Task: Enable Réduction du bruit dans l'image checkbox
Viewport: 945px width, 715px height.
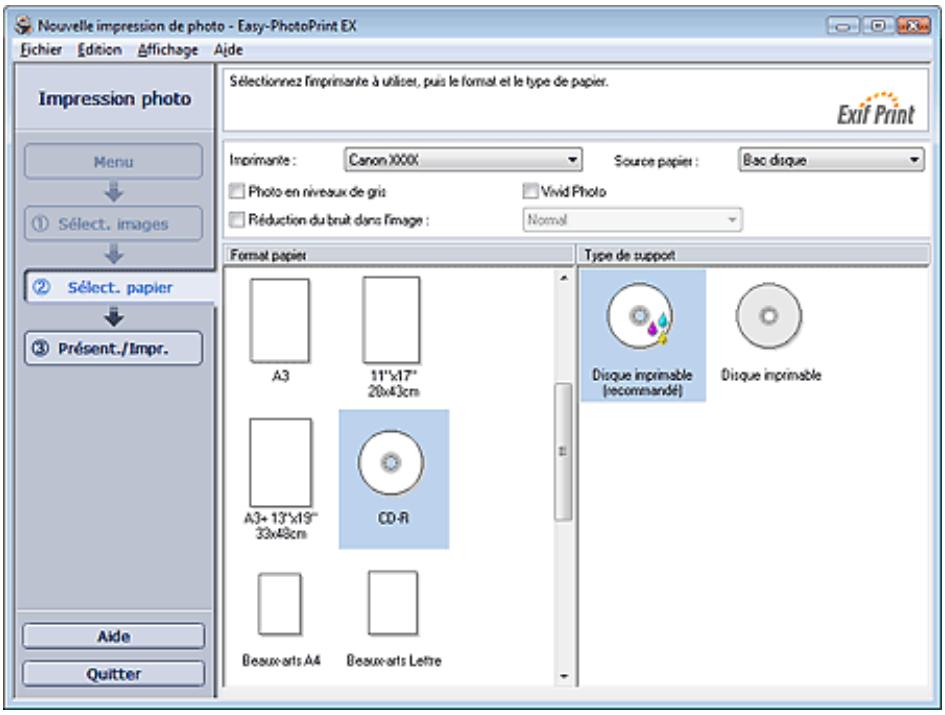Action: 237,219
